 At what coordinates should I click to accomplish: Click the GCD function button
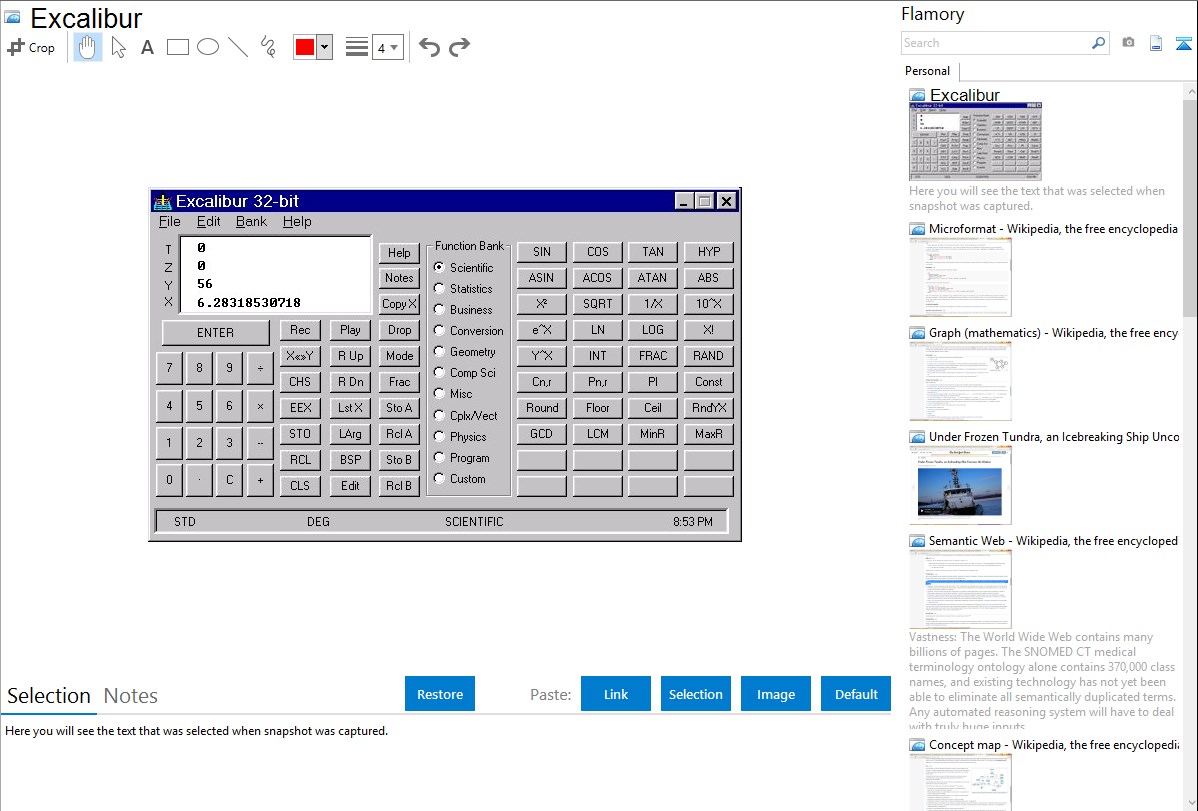click(542, 433)
